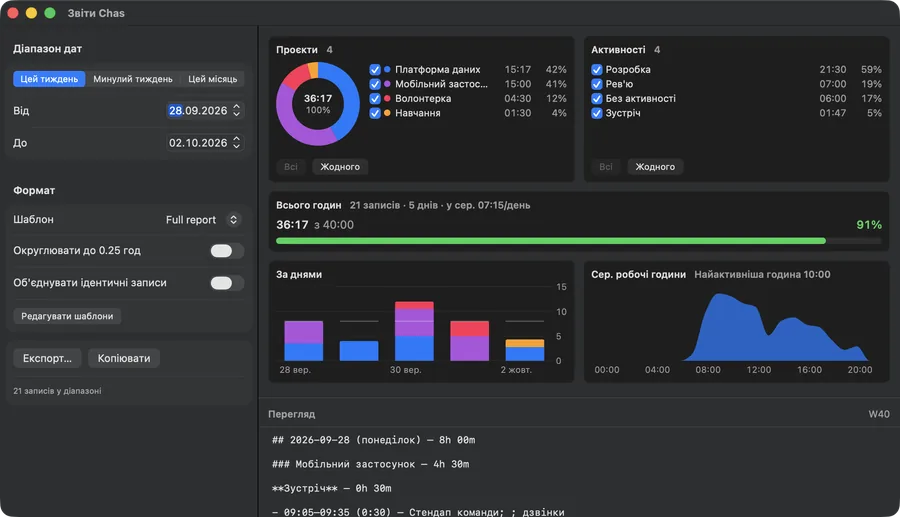The image size is (900, 517).
Task: Select the Цей тиждень range tab
Action: pyautogui.click(x=49, y=79)
